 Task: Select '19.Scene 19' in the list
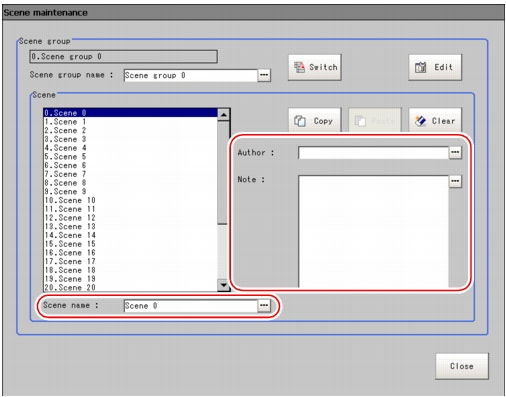(130, 279)
